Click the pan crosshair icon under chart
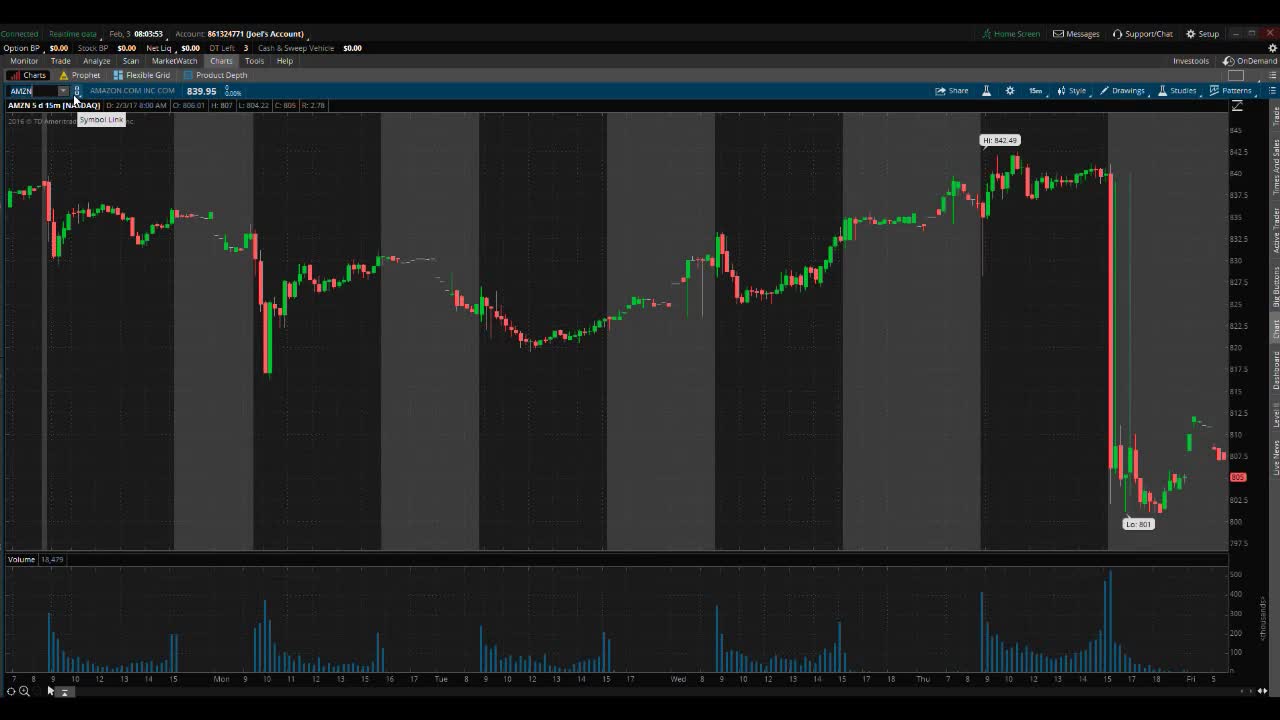Viewport: 1280px width, 720px height. [11, 691]
